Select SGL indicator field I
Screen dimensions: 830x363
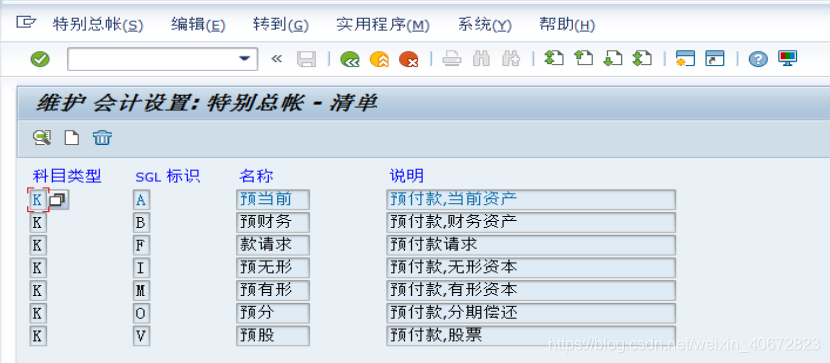[x=141, y=268]
